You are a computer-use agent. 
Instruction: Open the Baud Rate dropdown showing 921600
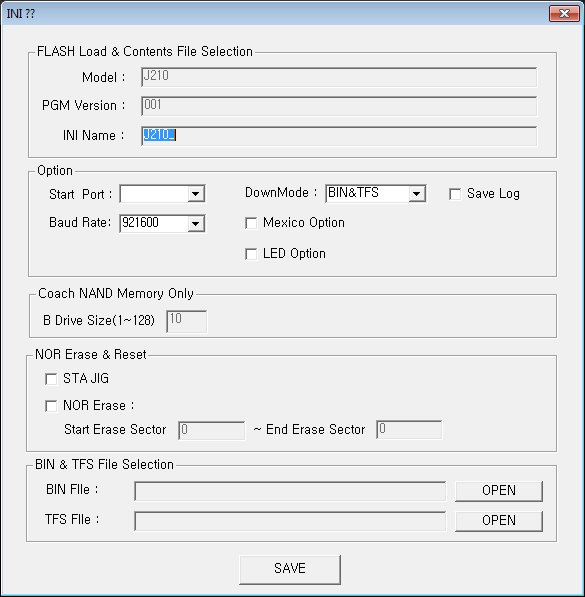tap(163, 223)
